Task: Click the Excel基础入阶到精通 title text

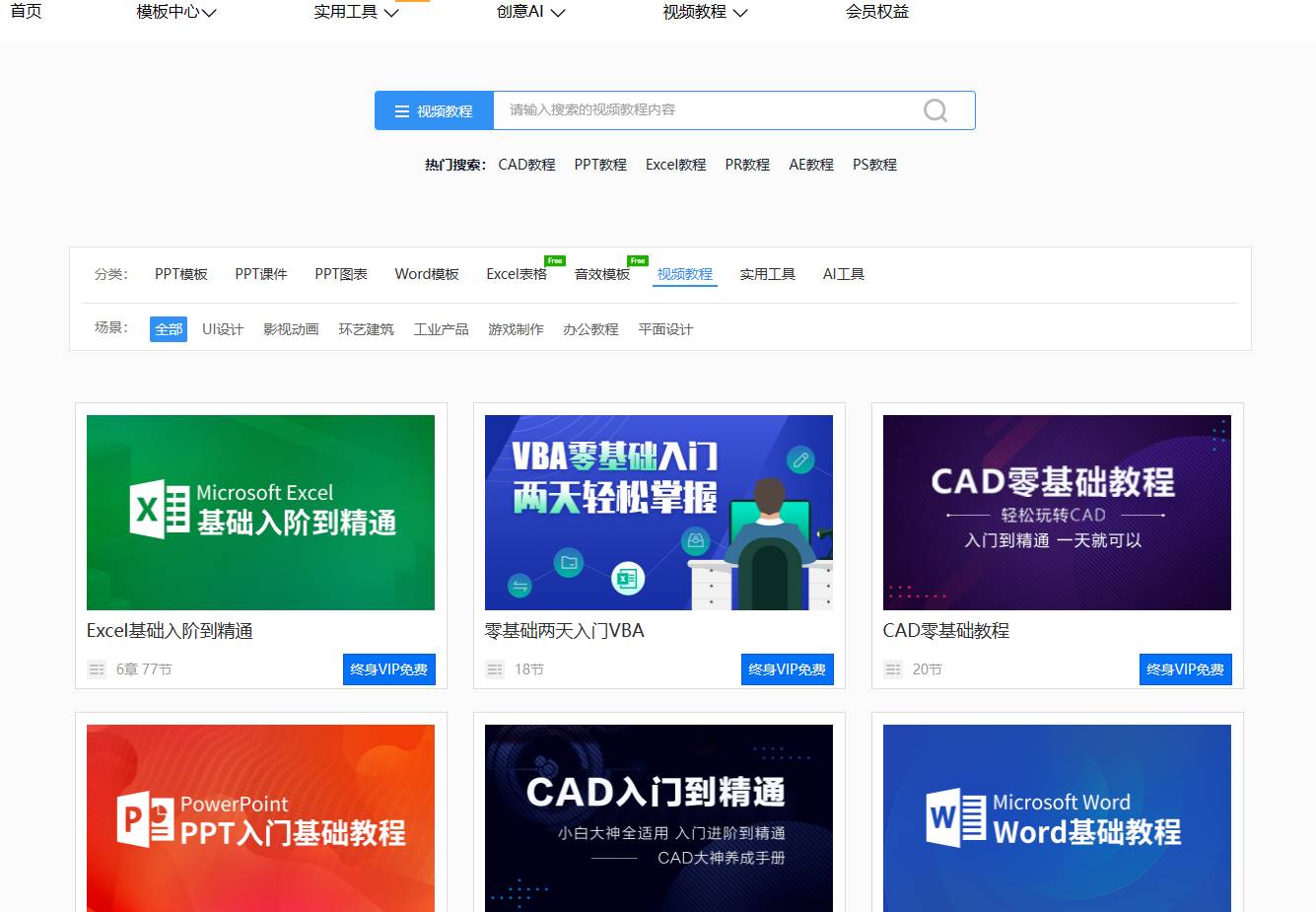Action: [x=170, y=631]
